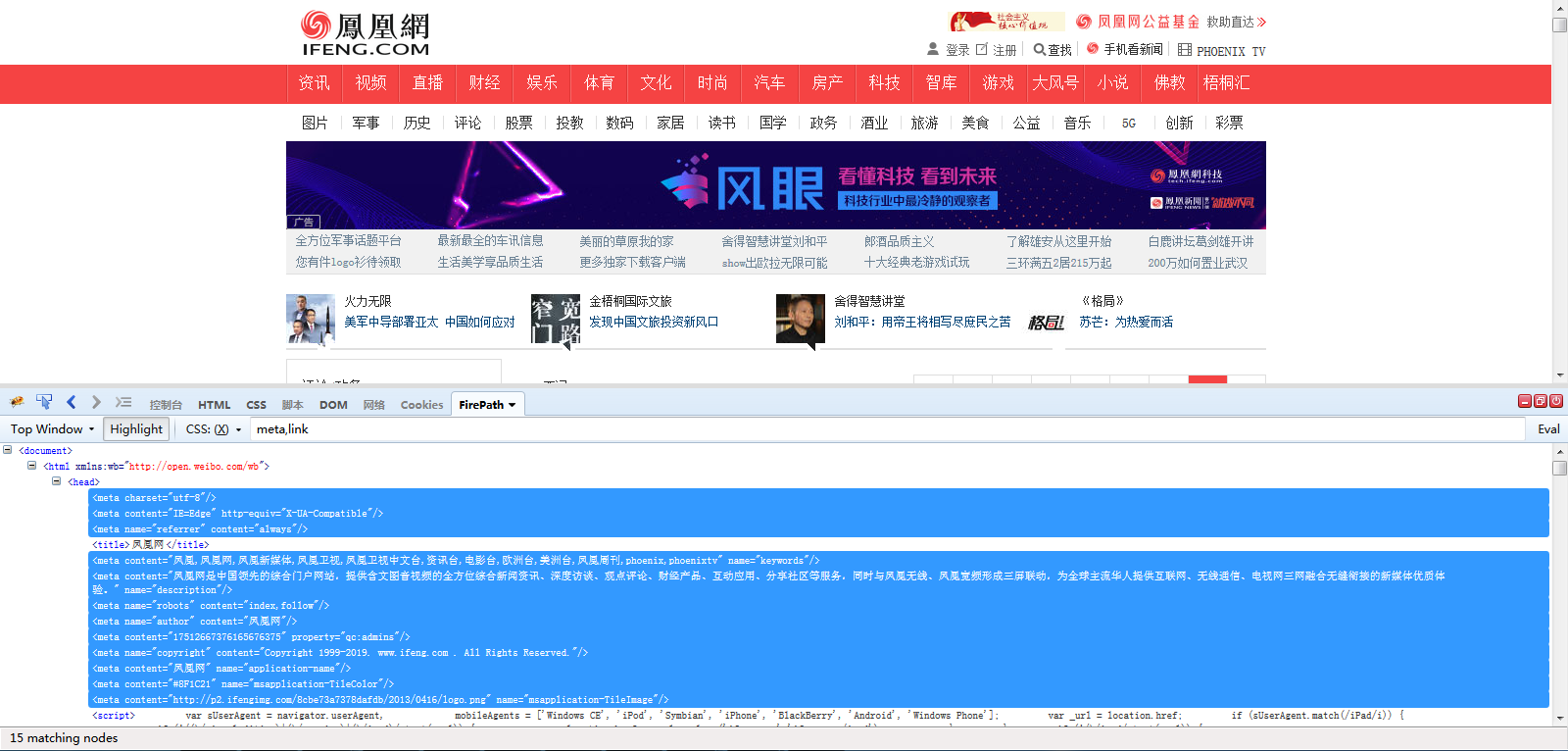Click the meta,link selector input field

[887, 429]
